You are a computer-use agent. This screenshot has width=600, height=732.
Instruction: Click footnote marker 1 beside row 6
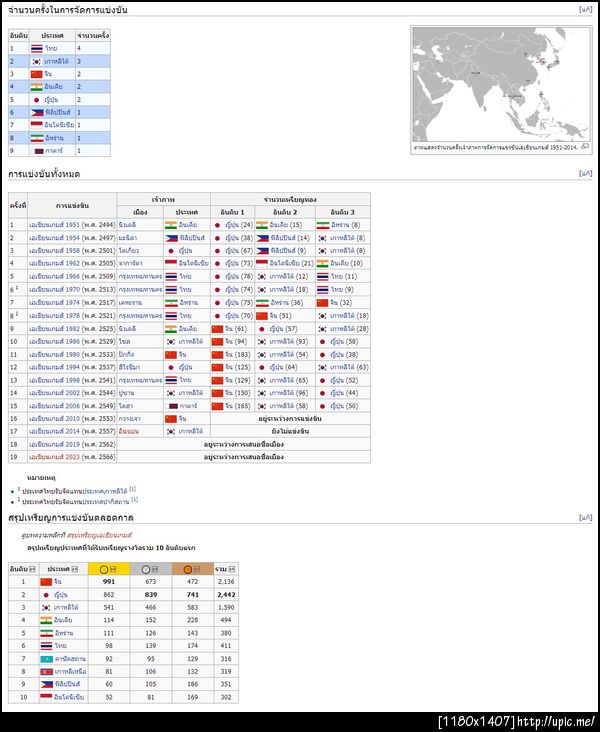(17, 288)
